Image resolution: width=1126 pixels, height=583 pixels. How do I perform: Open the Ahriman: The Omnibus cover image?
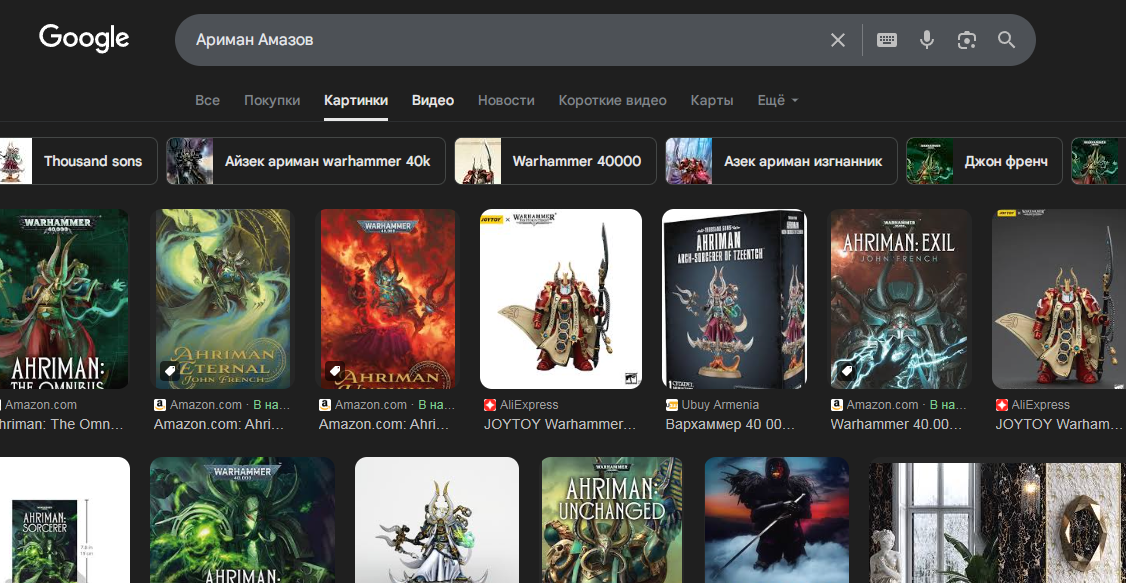pyautogui.click(x=64, y=299)
